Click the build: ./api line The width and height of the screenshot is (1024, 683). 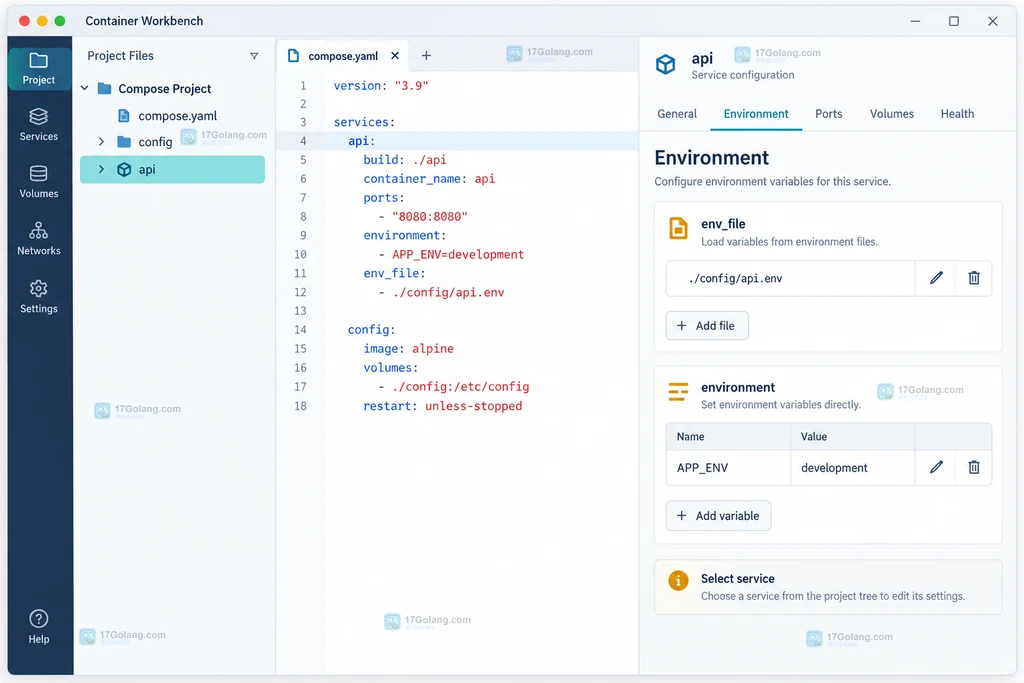pos(405,160)
